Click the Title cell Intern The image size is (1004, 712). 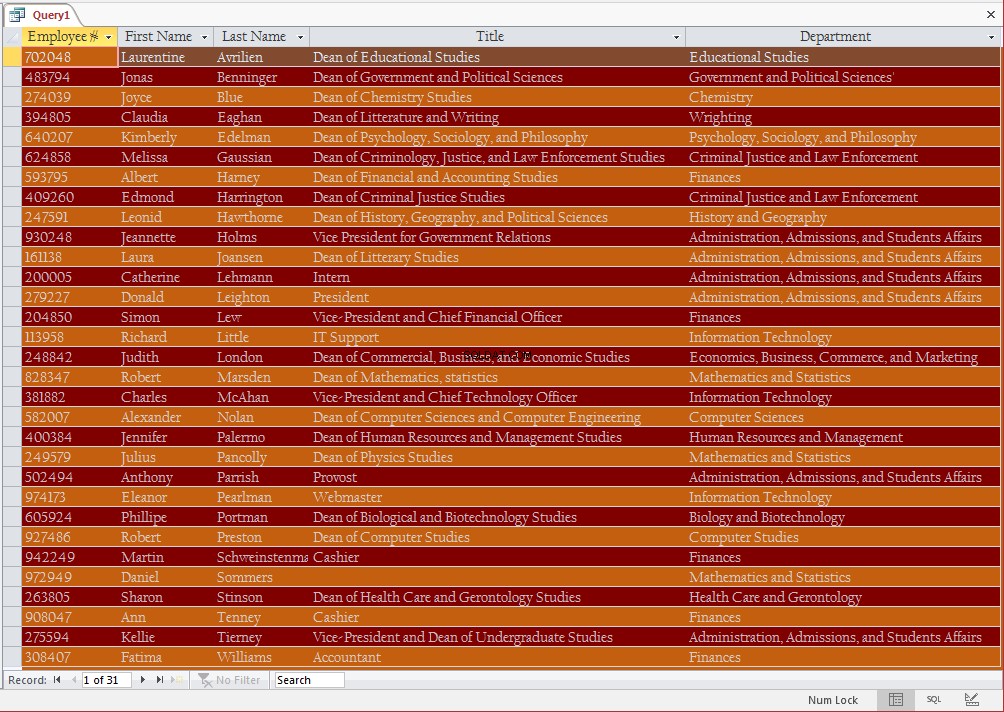[498, 277]
